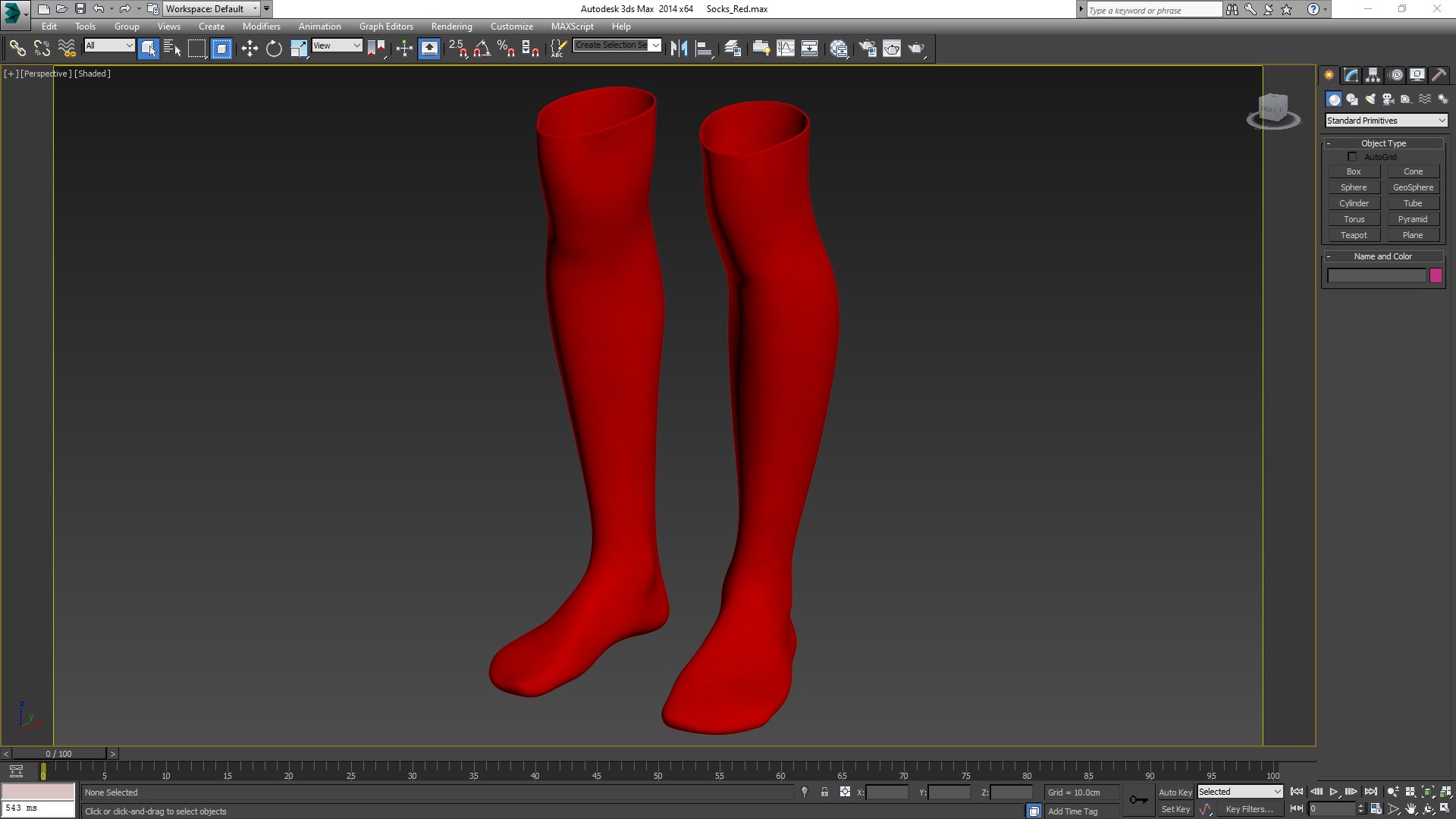1456x819 pixels.
Task: Select Lights category in Create panel
Action: [x=1370, y=99]
